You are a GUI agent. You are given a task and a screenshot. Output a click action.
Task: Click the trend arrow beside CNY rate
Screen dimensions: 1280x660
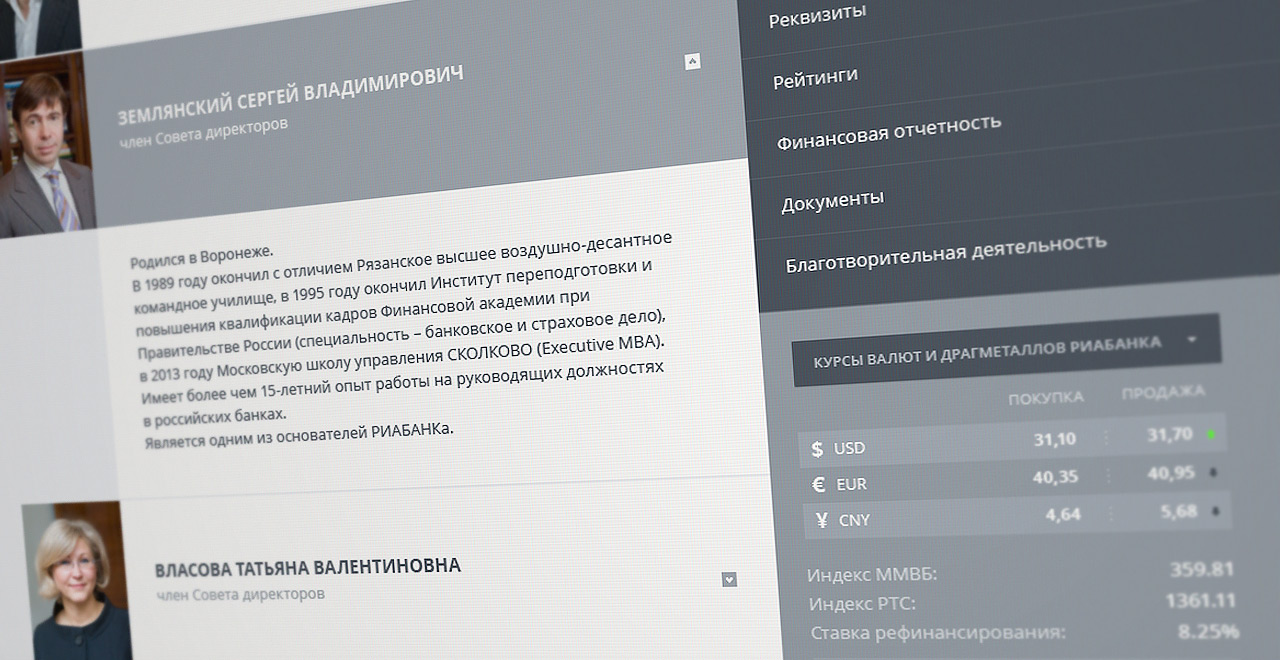click(x=1215, y=511)
